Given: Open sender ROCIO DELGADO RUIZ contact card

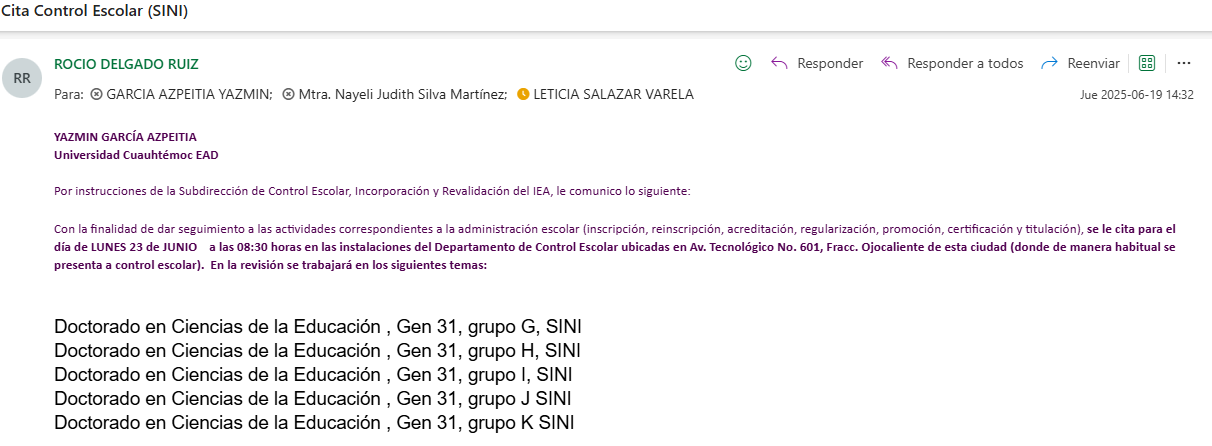Looking at the screenshot, I should point(126,64).
